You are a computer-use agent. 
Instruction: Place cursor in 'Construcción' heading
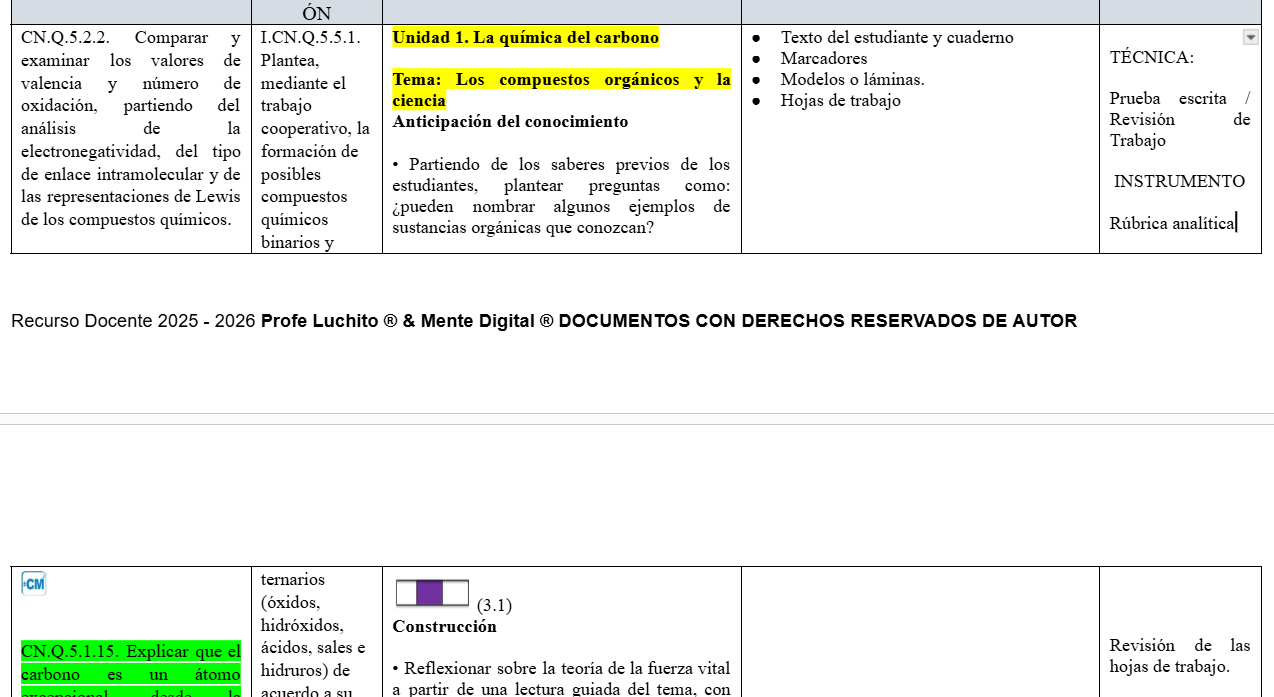point(444,627)
